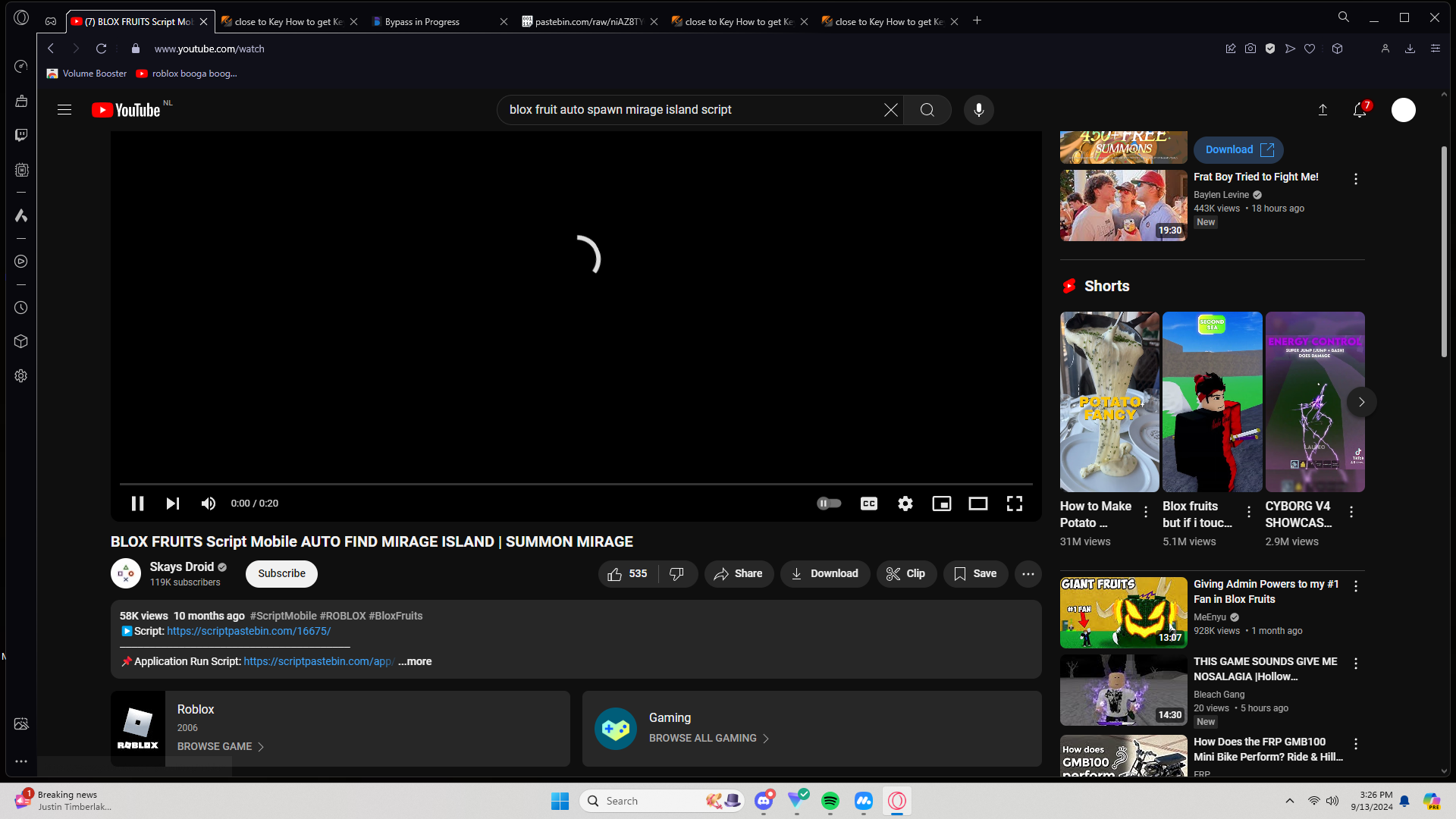This screenshot has width=1456, height=819.
Task: Open options for Giving Admin Powers video
Action: click(1356, 586)
